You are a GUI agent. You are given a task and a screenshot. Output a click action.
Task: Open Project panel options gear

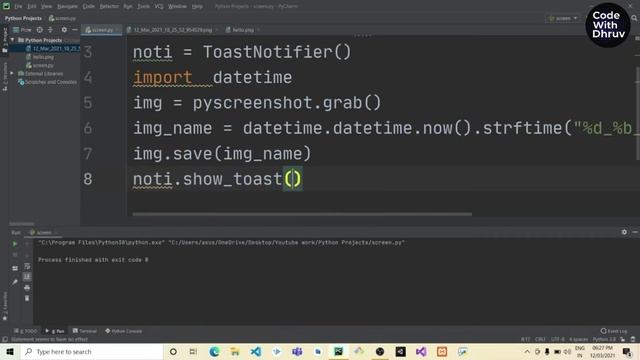[x=64, y=30]
